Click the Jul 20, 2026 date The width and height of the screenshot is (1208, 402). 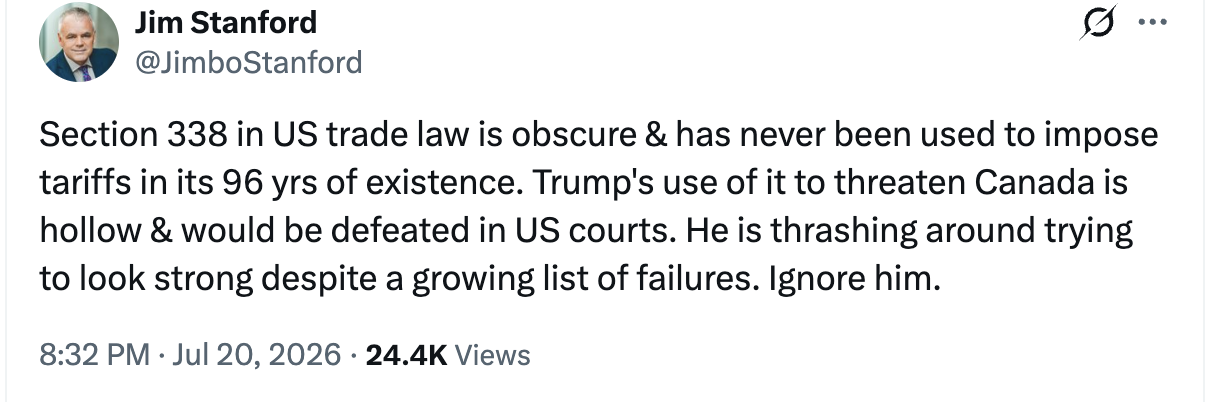click(255, 354)
